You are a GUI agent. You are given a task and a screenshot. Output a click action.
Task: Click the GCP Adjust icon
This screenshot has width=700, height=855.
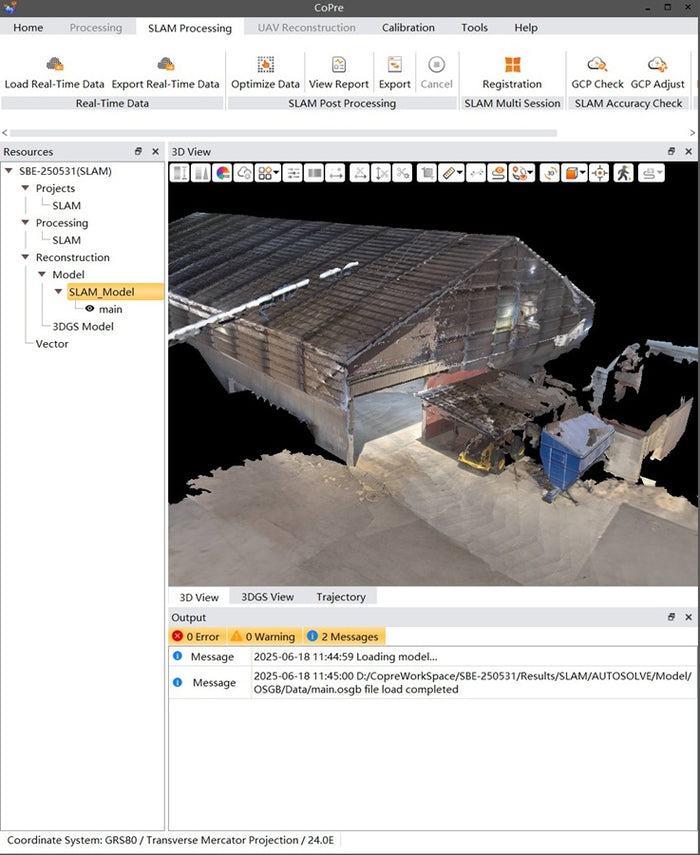point(657,66)
